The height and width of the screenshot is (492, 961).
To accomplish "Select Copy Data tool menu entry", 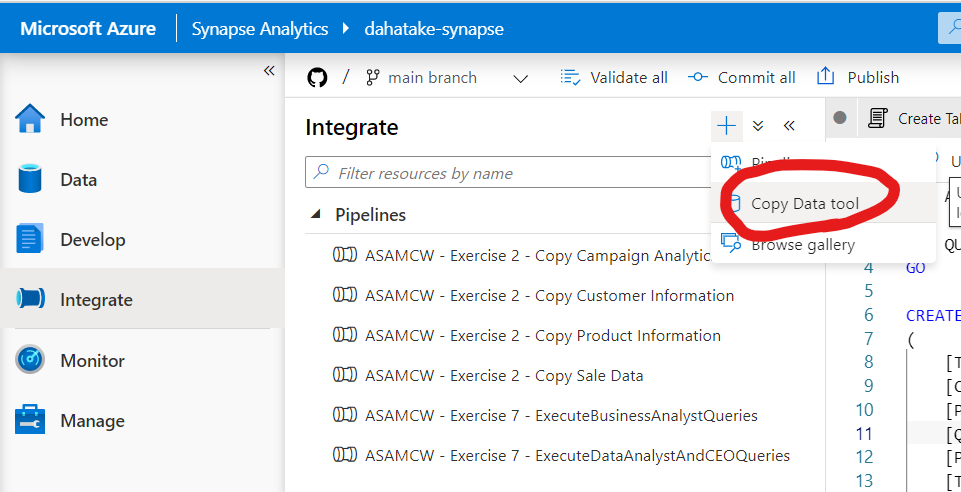I will [804, 204].
